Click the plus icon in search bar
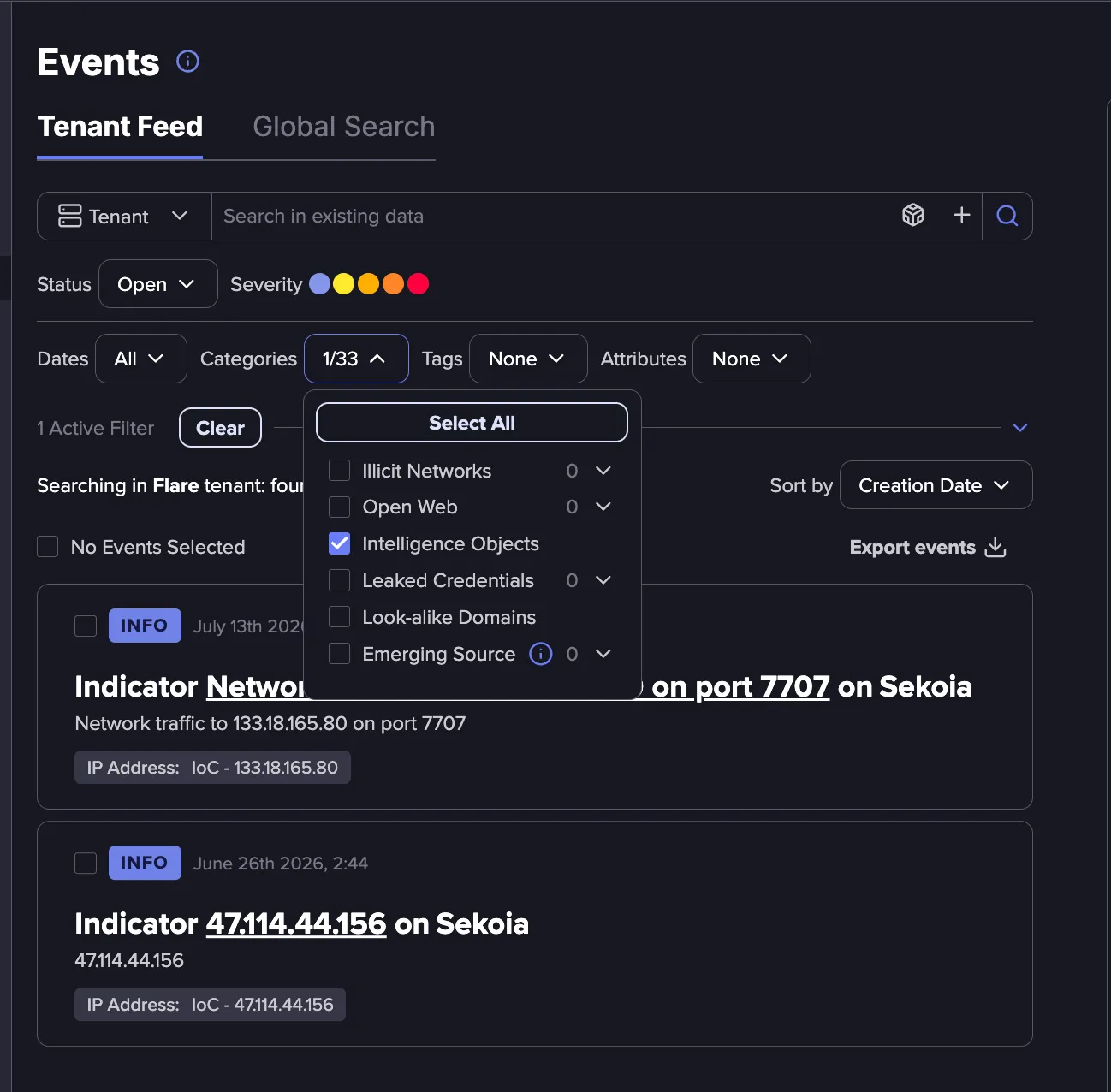This screenshot has width=1111, height=1092. tap(961, 215)
